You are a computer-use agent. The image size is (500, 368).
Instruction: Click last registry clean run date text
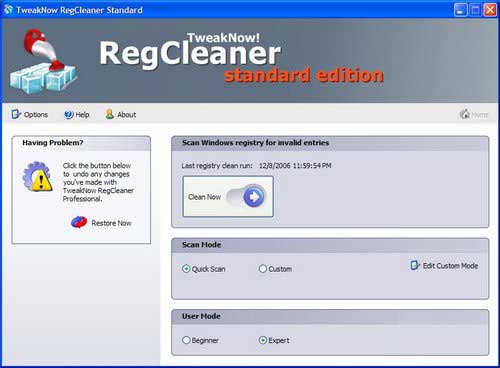(295, 166)
